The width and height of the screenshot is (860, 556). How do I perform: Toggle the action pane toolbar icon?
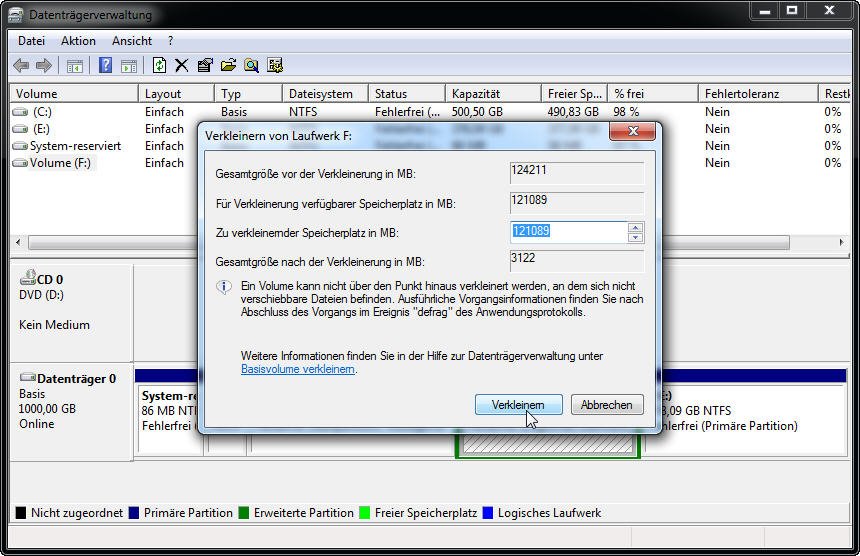[129, 66]
